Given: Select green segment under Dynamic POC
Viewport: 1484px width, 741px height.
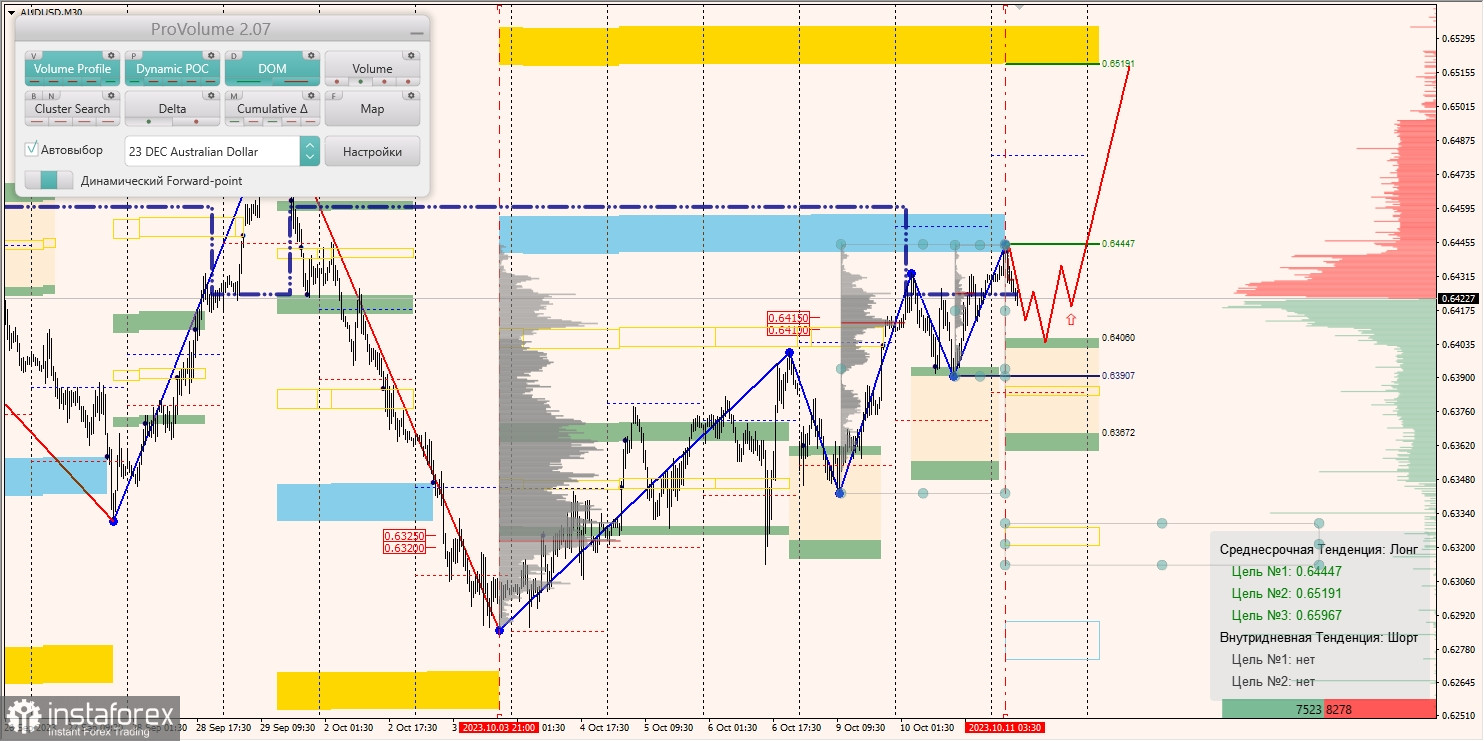Looking at the screenshot, I should [x=134, y=81].
